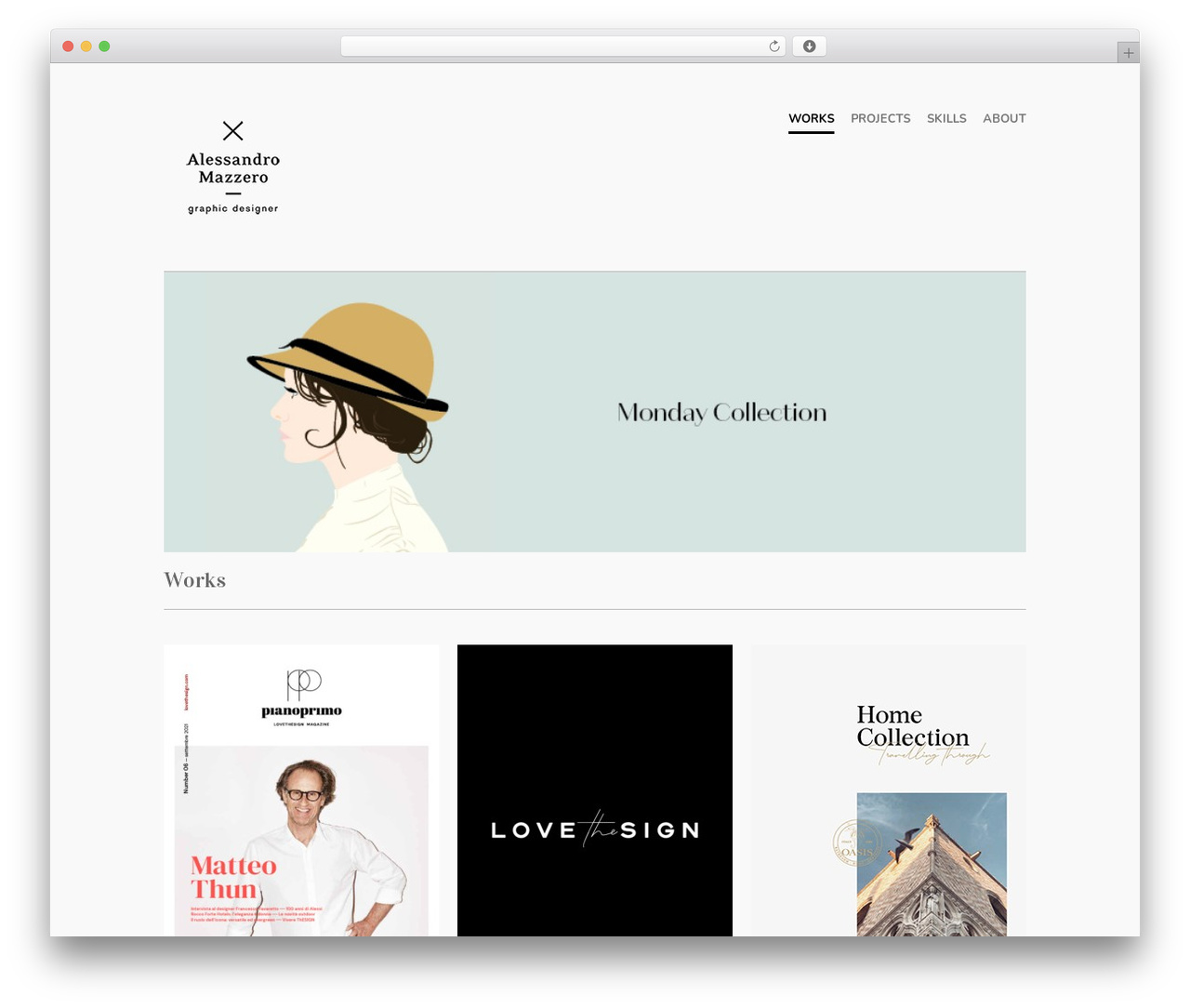This screenshot has height=1008, width=1190.
Task: Open the browser downloads button
Action: click(809, 46)
